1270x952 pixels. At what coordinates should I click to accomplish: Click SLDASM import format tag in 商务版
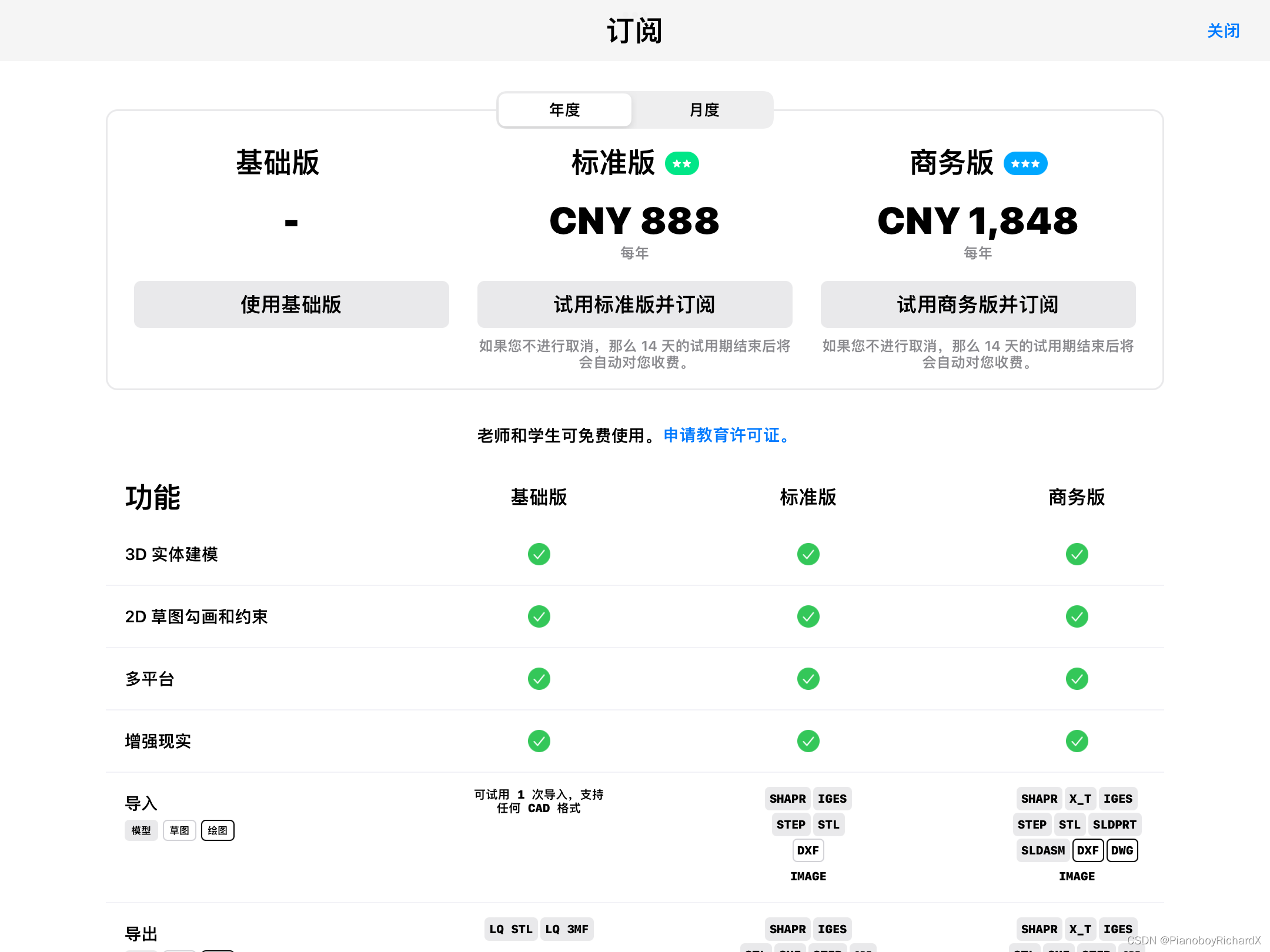[1043, 850]
